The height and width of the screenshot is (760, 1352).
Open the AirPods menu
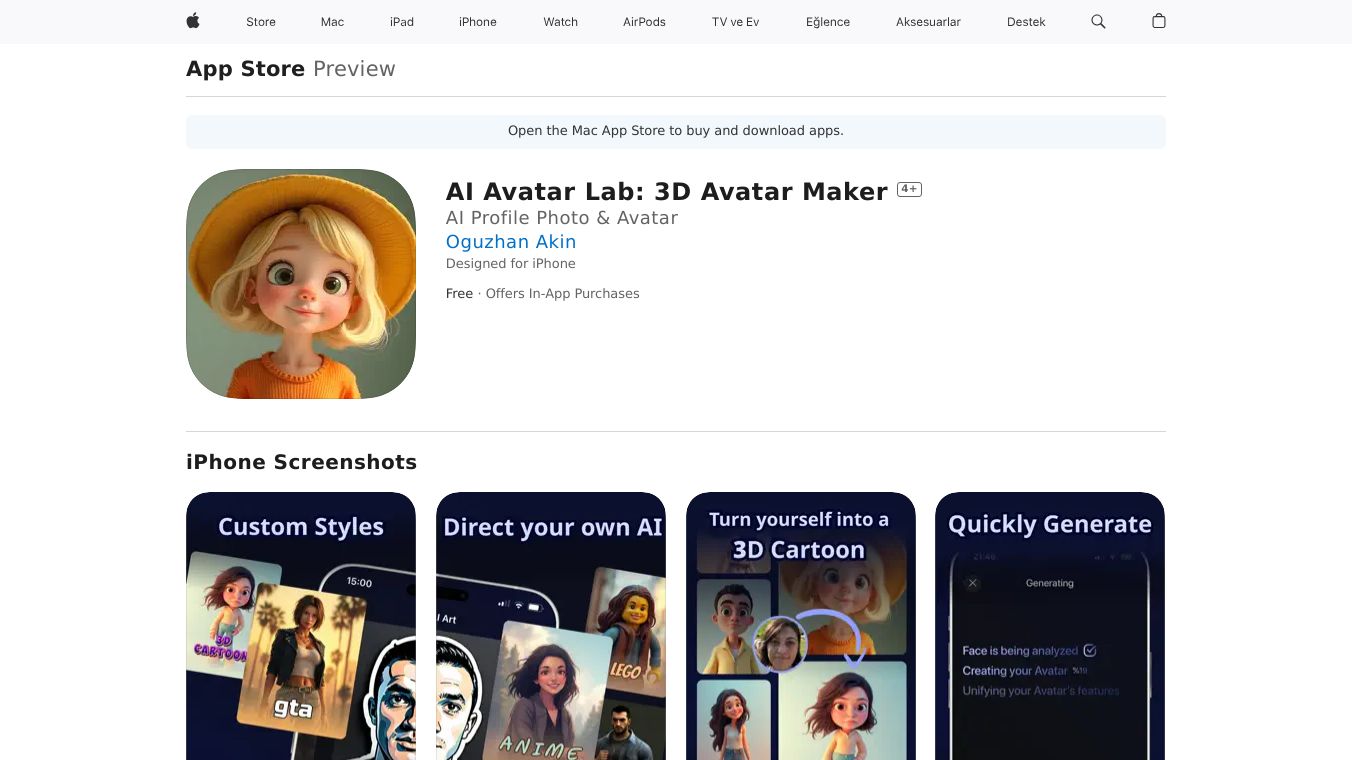644,22
